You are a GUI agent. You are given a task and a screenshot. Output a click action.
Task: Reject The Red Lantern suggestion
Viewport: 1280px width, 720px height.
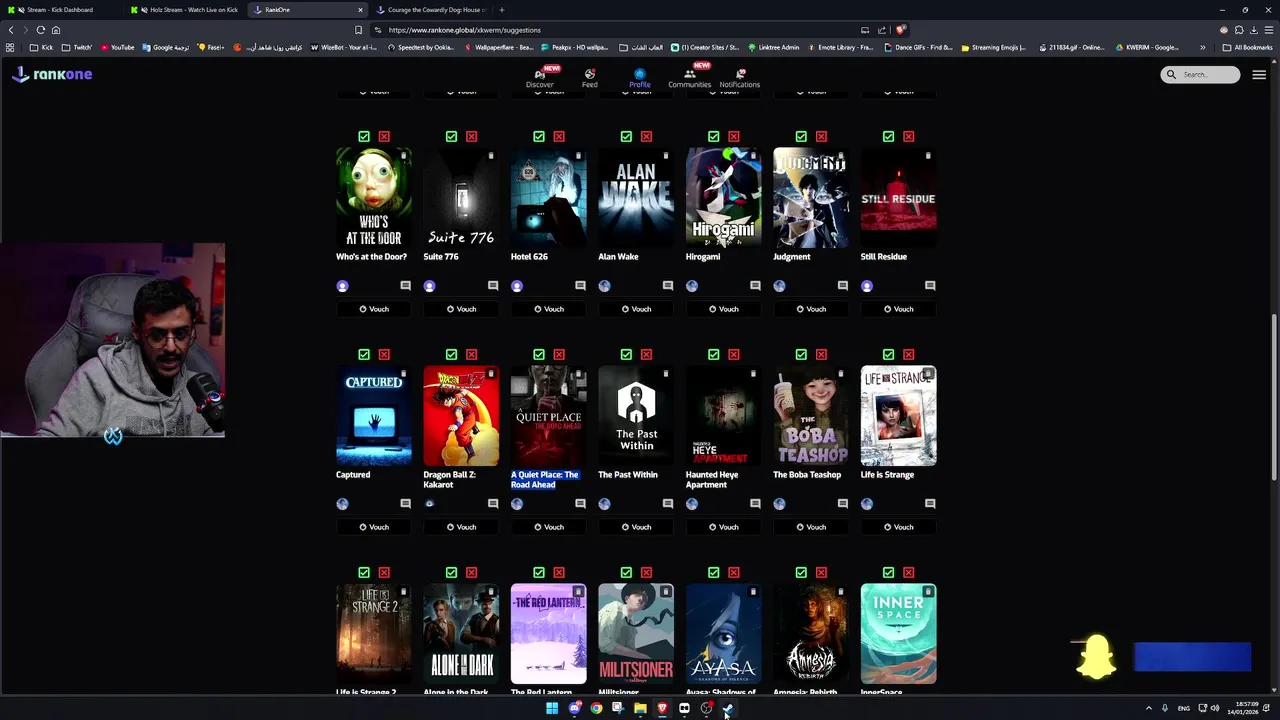(559, 572)
